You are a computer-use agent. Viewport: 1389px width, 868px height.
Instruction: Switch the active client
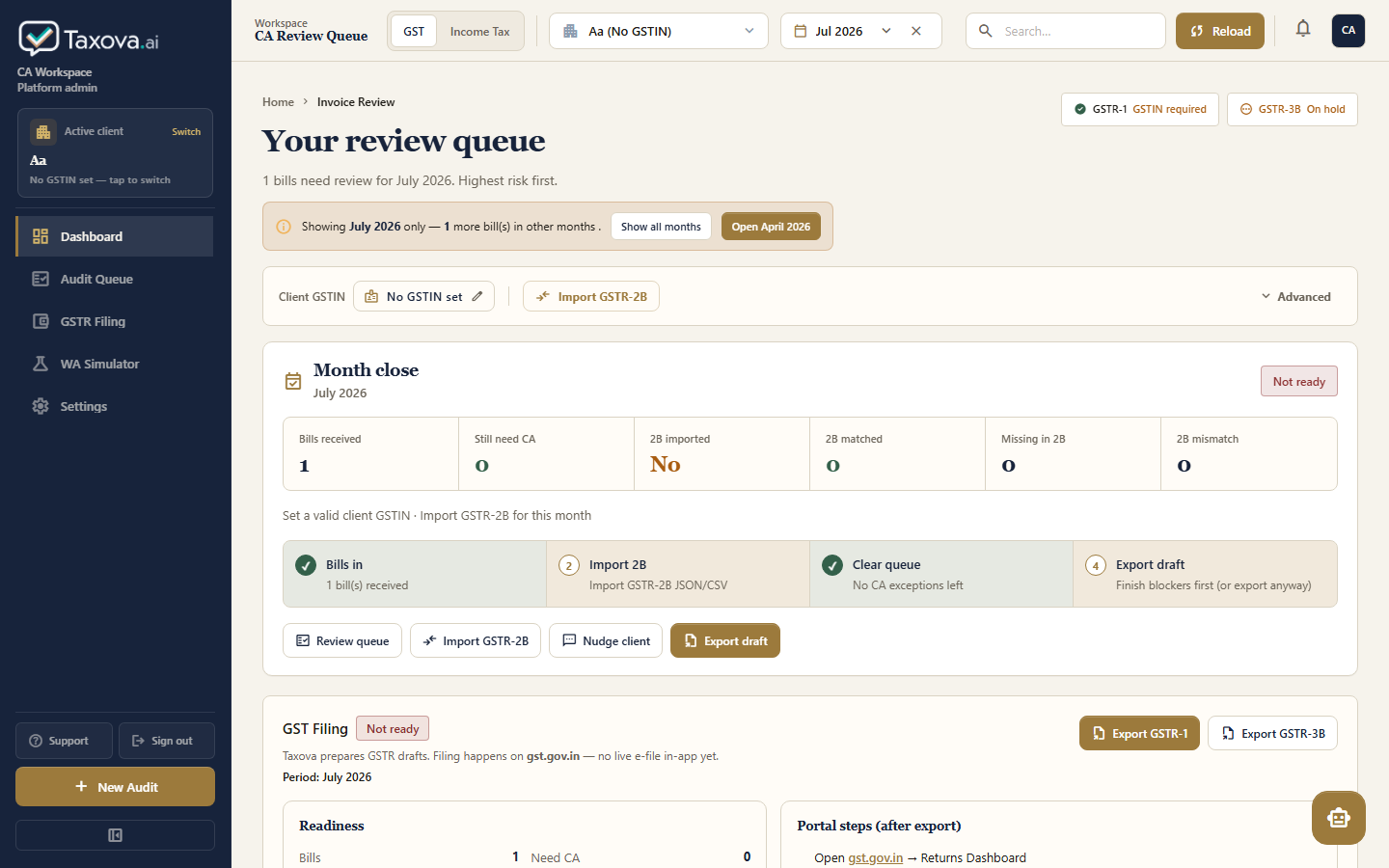tap(186, 132)
